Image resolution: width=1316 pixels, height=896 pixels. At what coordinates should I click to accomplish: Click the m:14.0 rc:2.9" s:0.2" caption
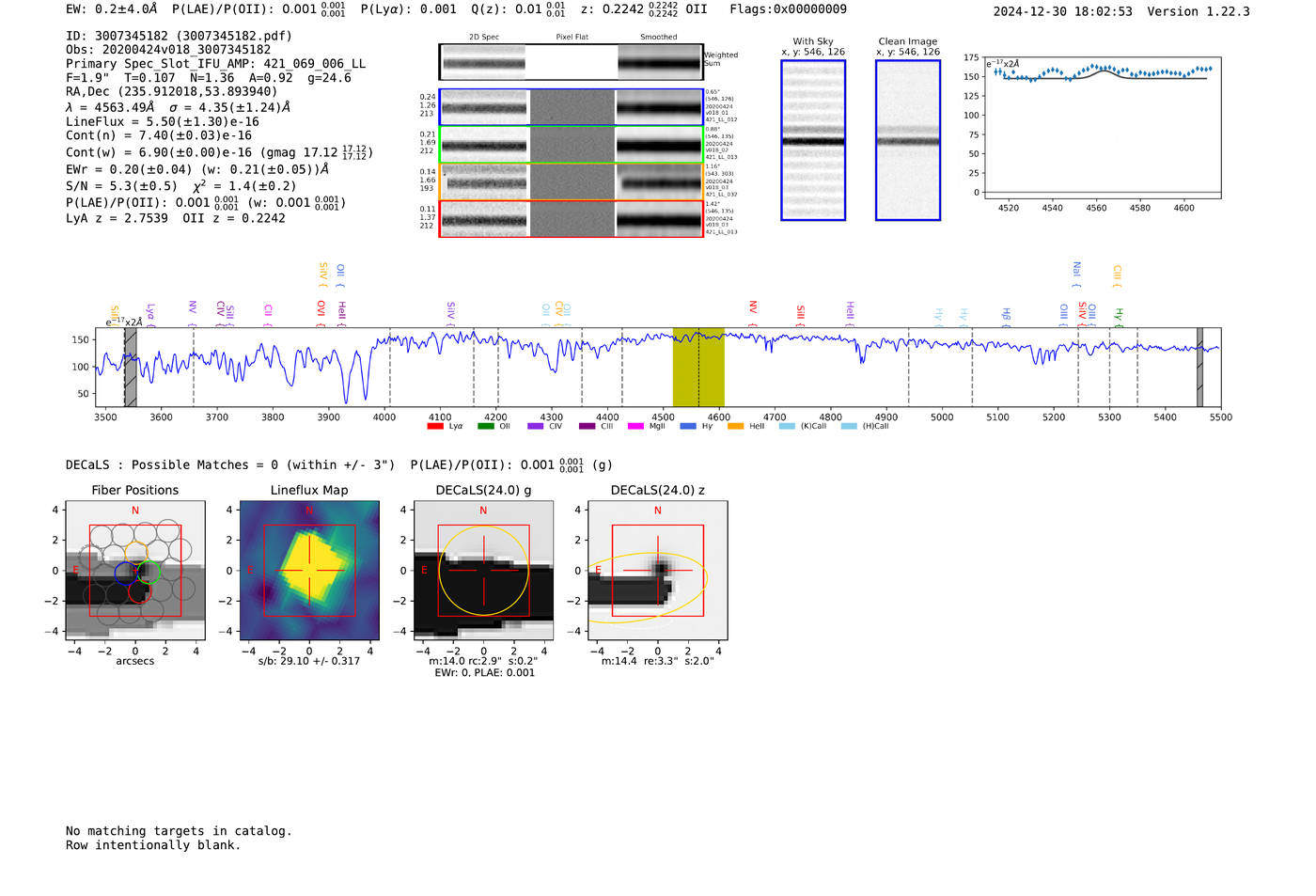(483, 661)
